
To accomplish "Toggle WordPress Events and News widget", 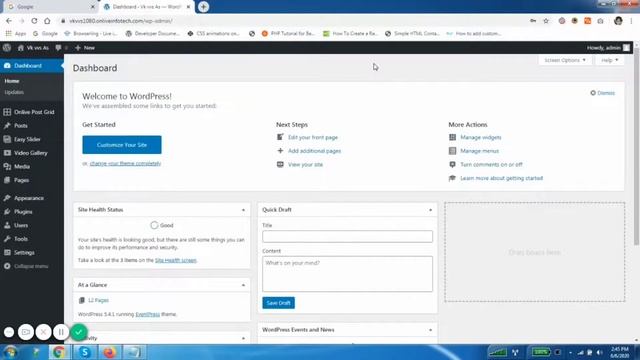I will pos(430,330).
